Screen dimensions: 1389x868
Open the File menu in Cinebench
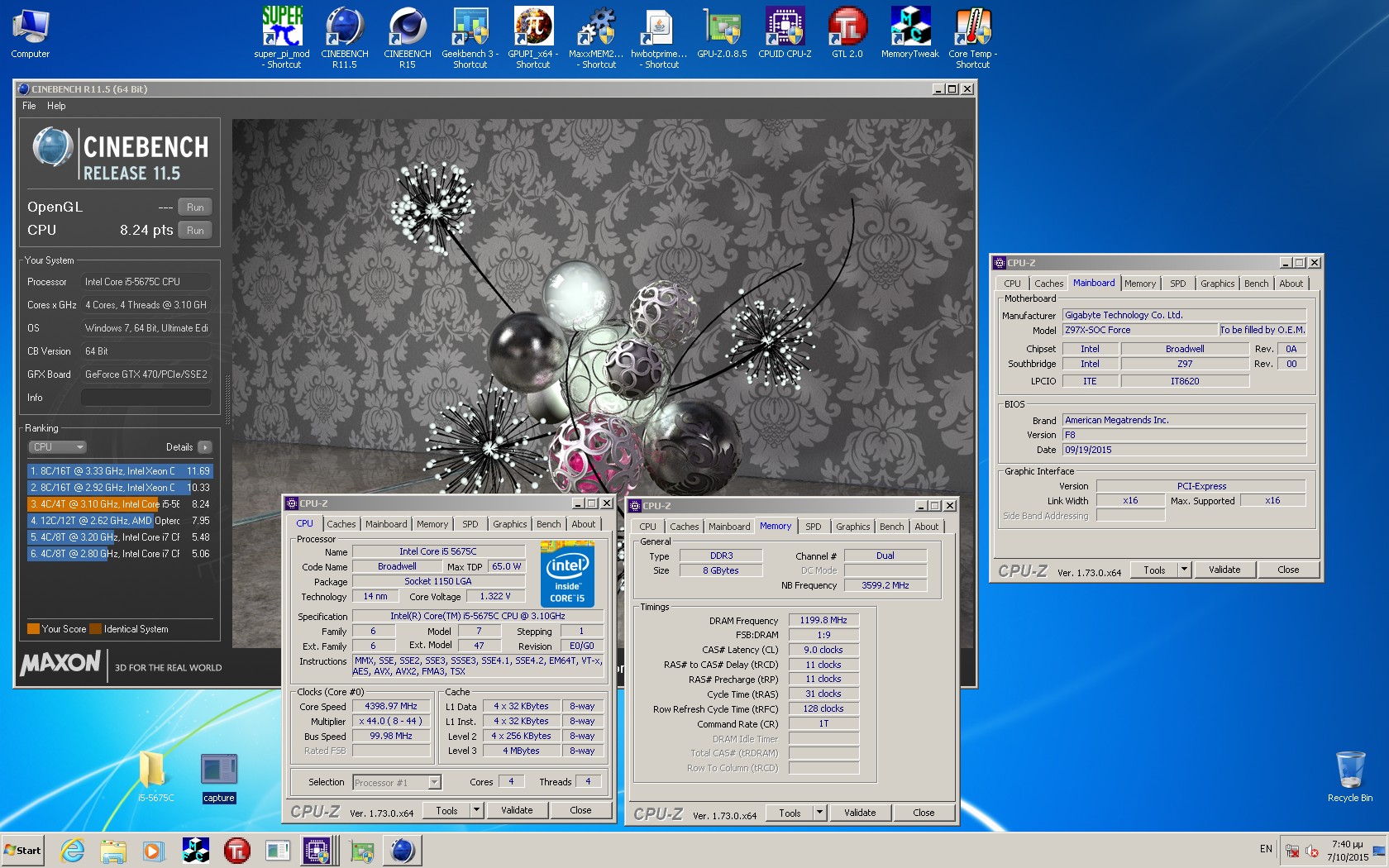coord(29,106)
